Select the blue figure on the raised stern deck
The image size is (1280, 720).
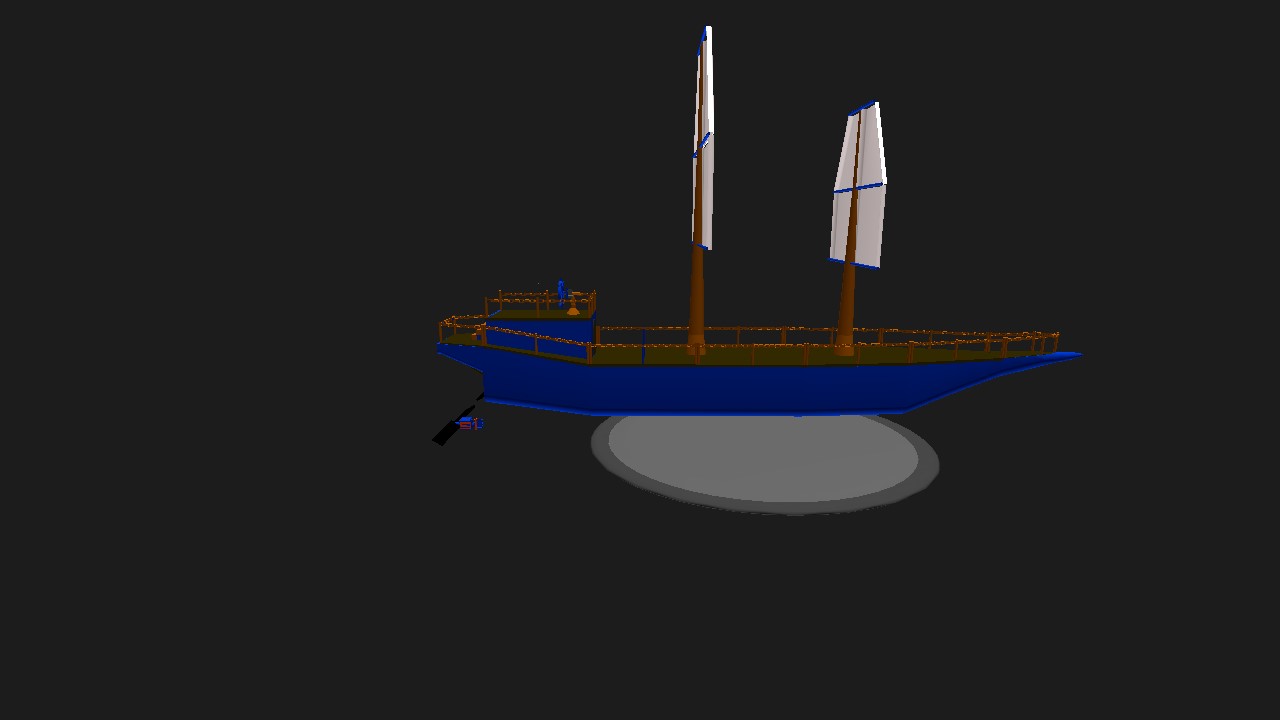[x=562, y=291]
